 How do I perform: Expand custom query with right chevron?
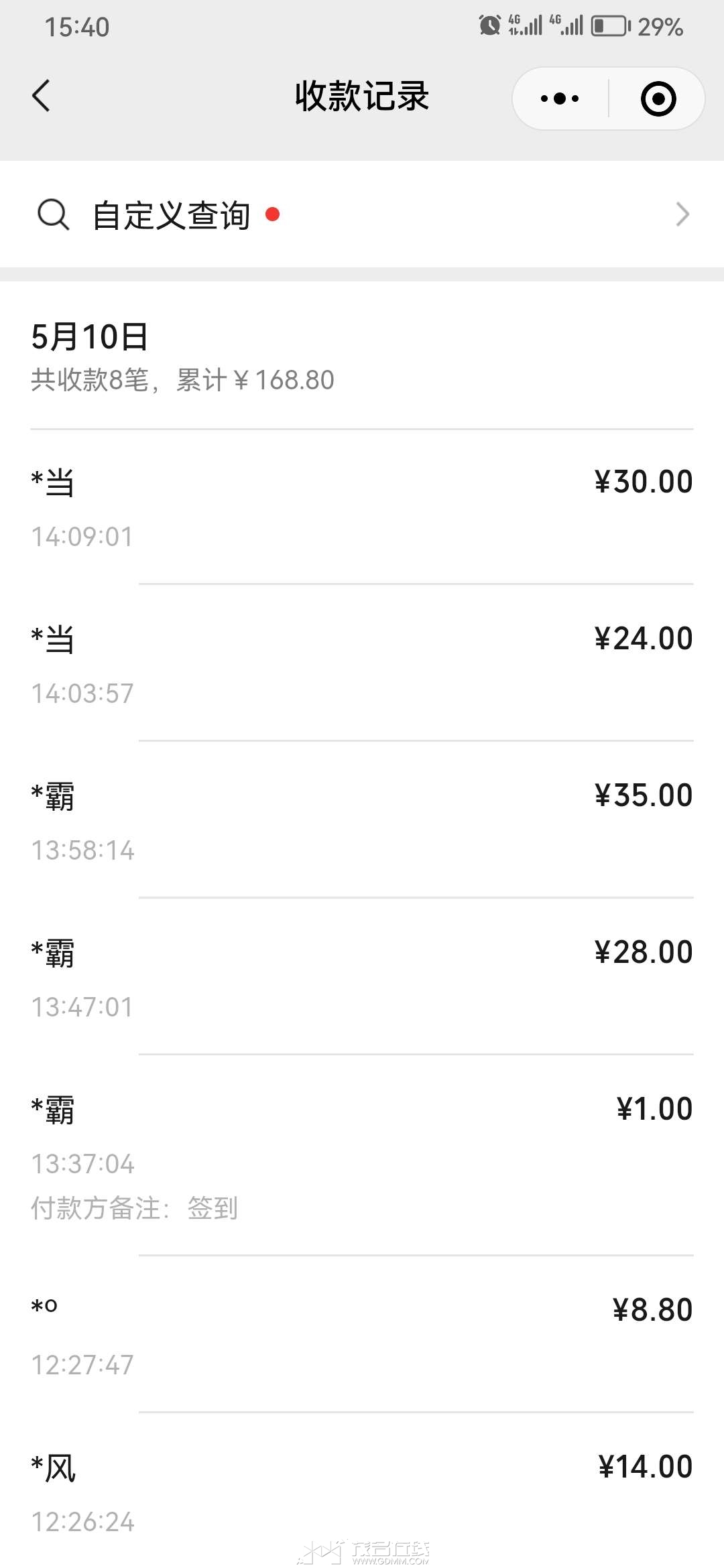pos(682,214)
